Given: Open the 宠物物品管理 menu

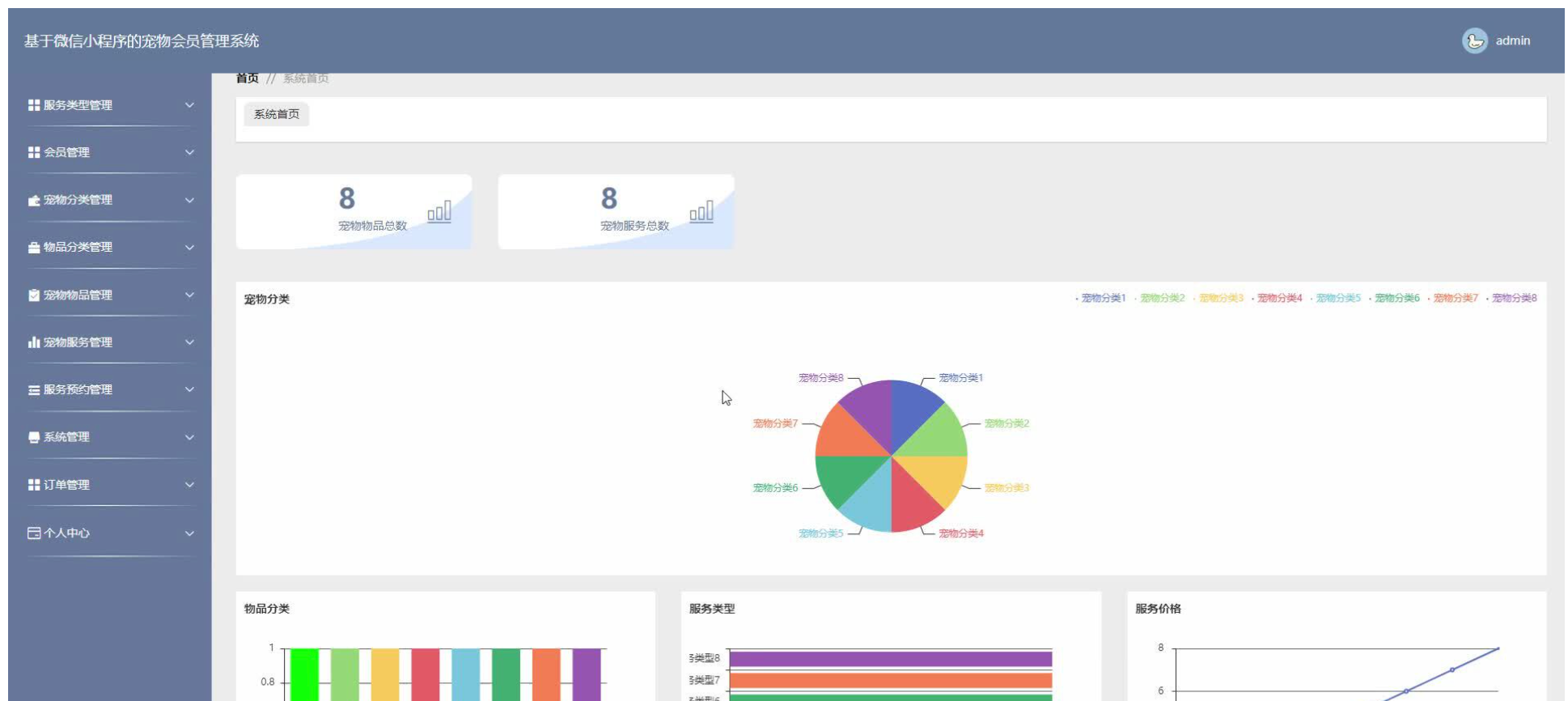Looking at the screenshot, I should pyautogui.click(x=111, y=295).
